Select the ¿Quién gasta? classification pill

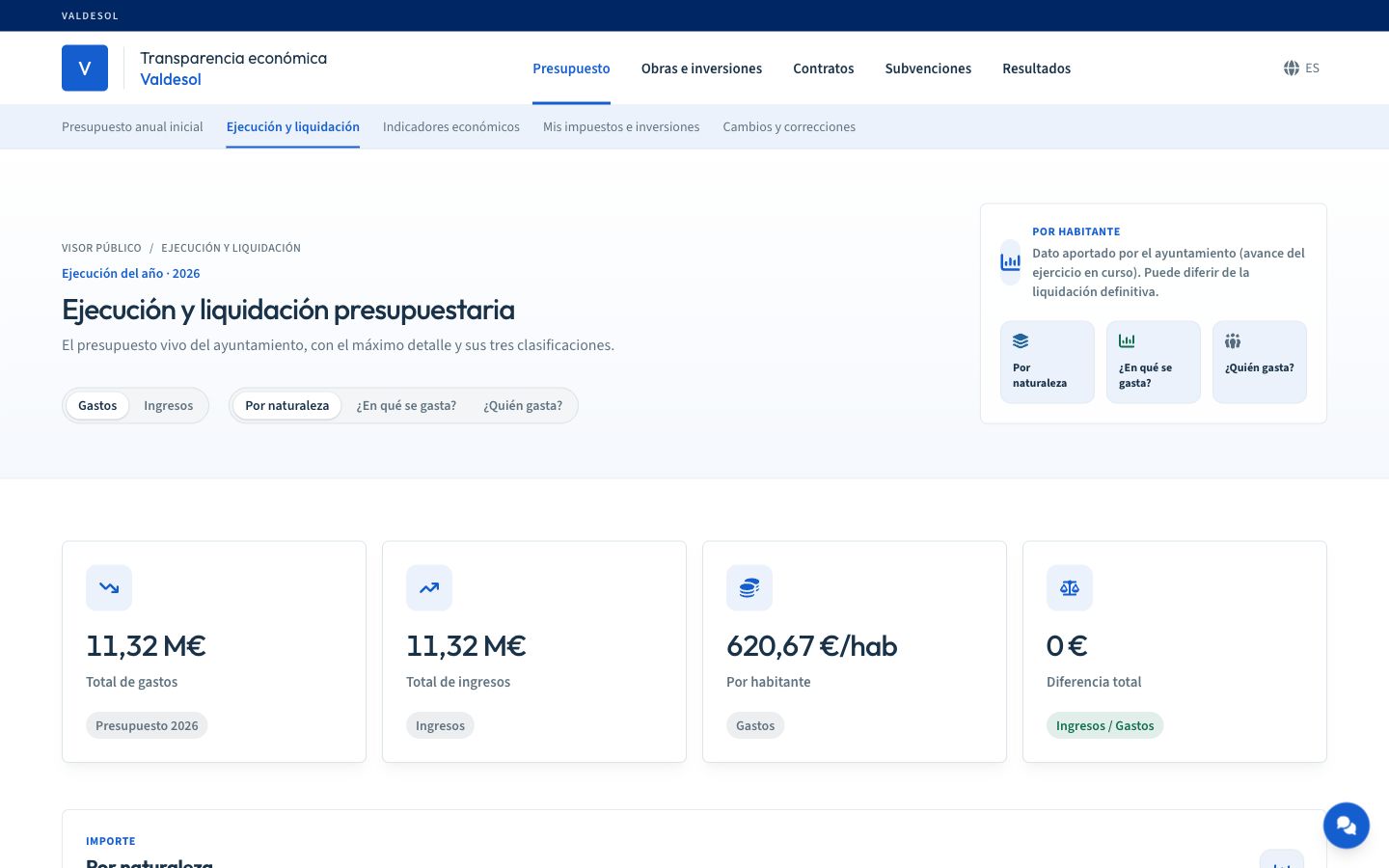[x=523, y=406]
